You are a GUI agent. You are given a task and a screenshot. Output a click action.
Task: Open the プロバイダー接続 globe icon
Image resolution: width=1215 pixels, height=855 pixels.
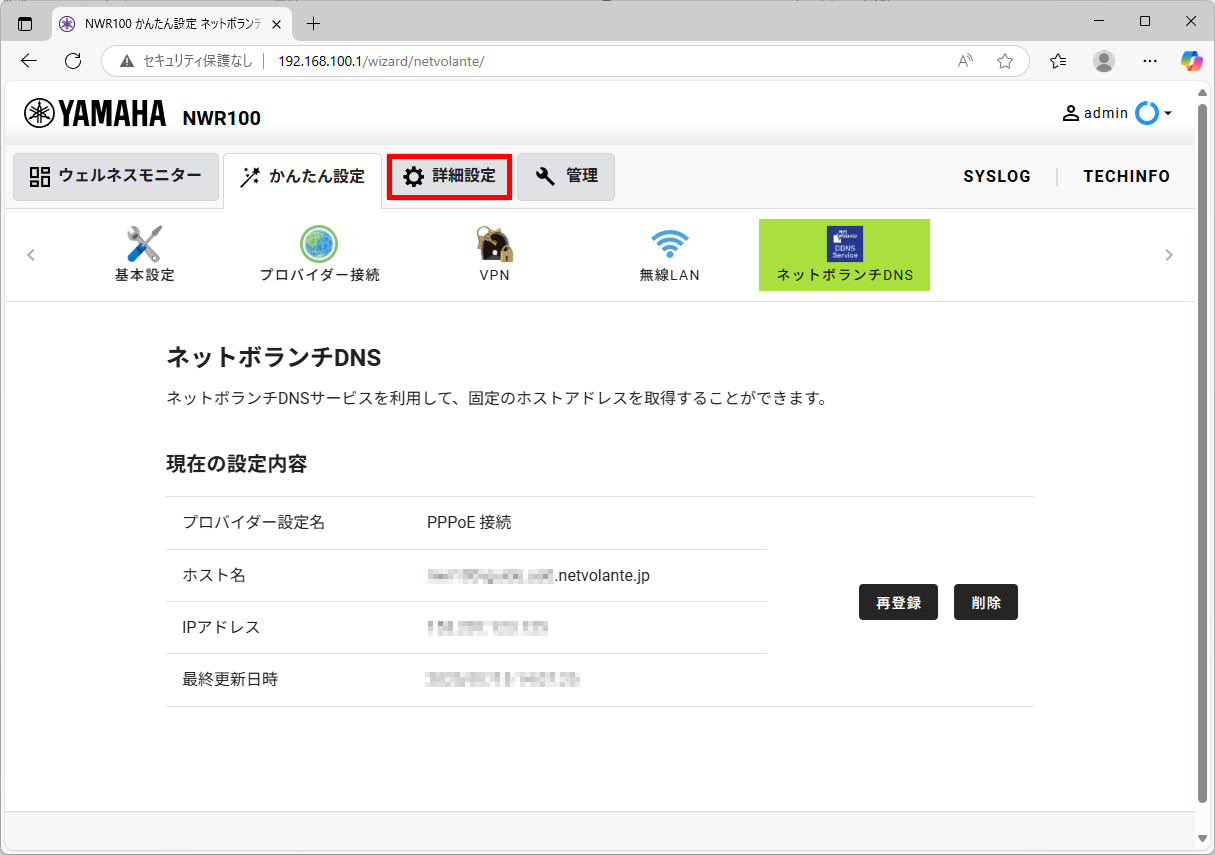tap(319, 245)
